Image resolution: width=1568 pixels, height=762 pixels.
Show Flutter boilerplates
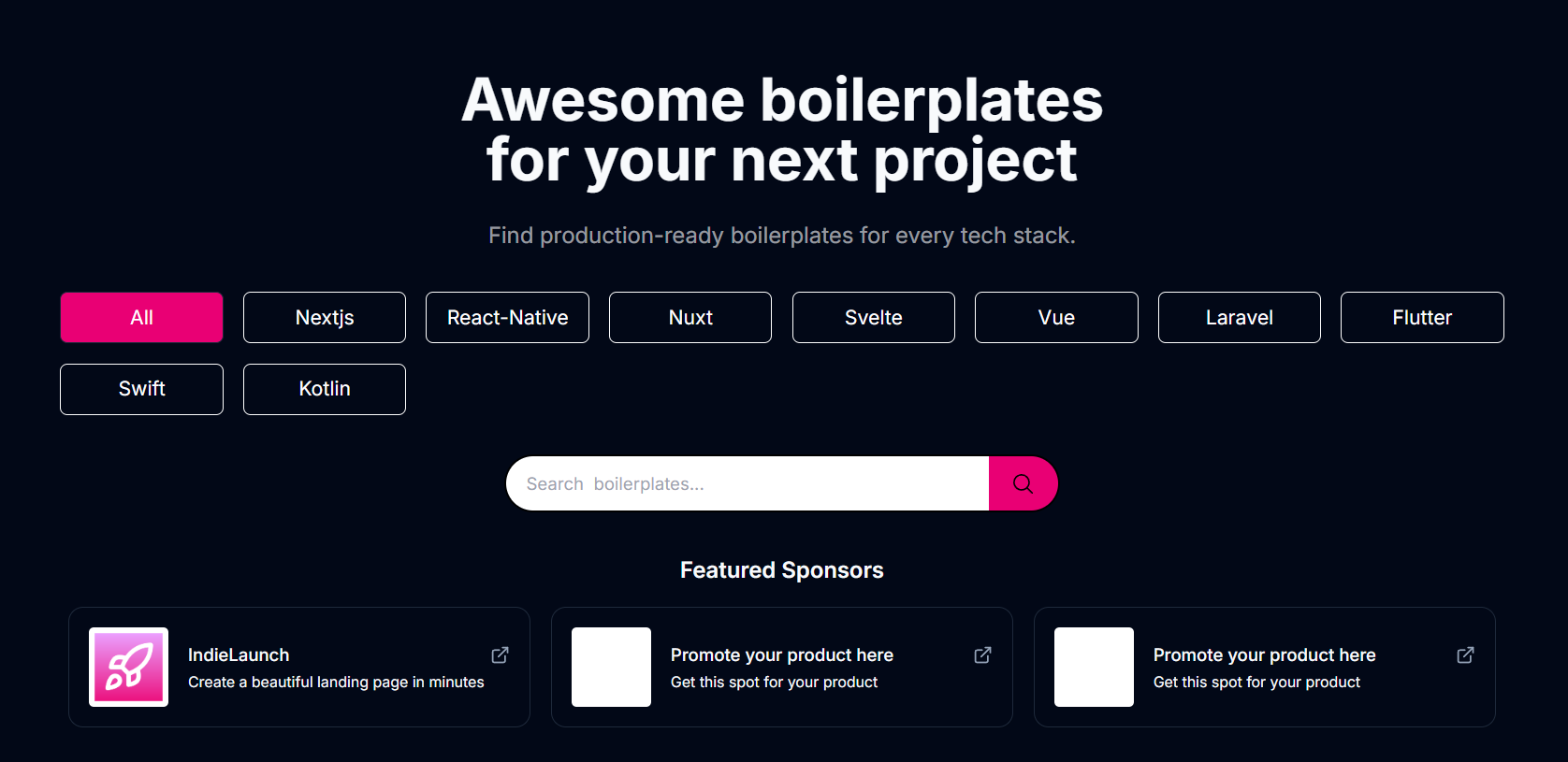pyautogui.click(x=1422, y=317)
